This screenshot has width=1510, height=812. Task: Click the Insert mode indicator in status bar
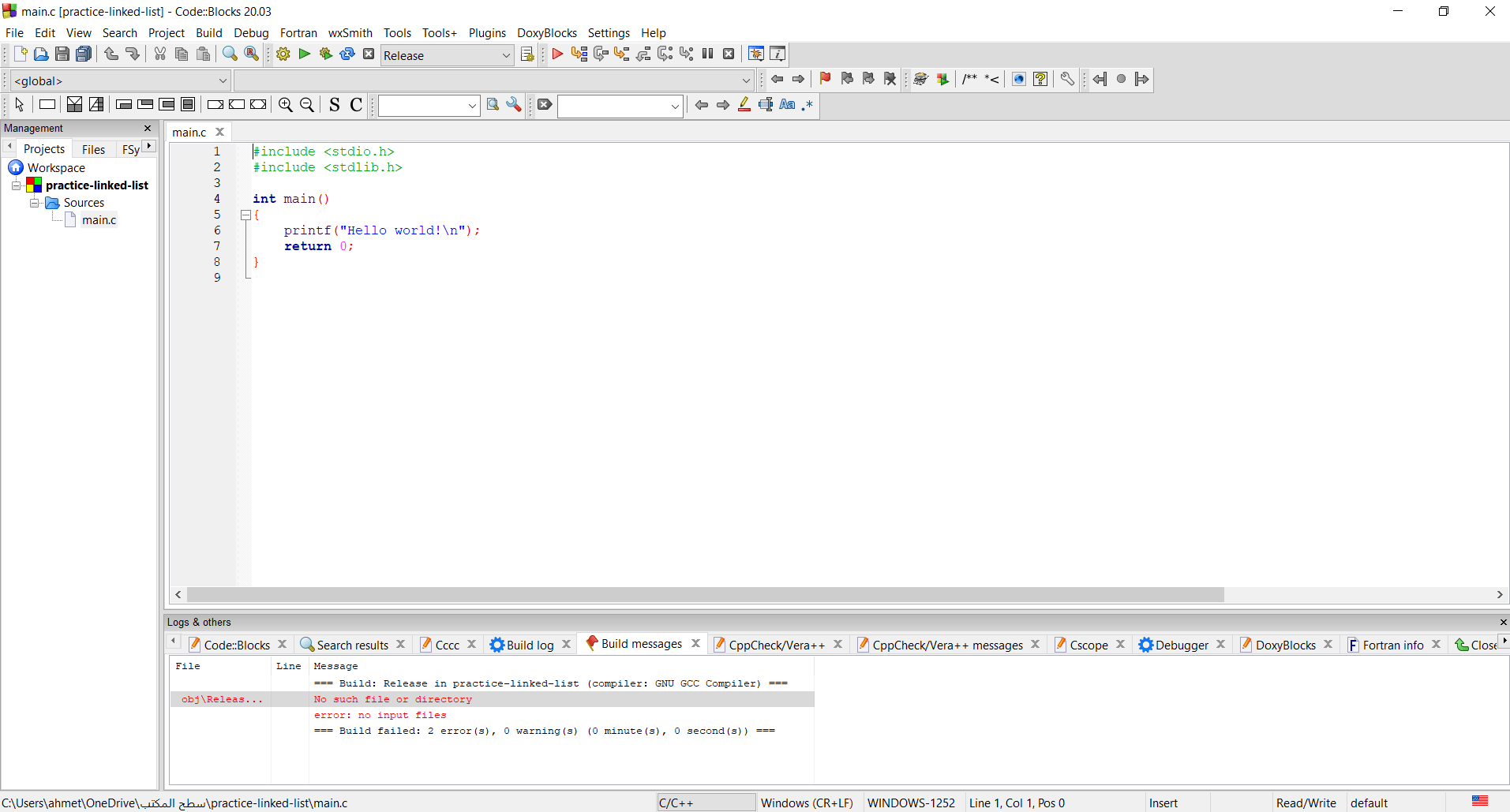(1163, 803)
